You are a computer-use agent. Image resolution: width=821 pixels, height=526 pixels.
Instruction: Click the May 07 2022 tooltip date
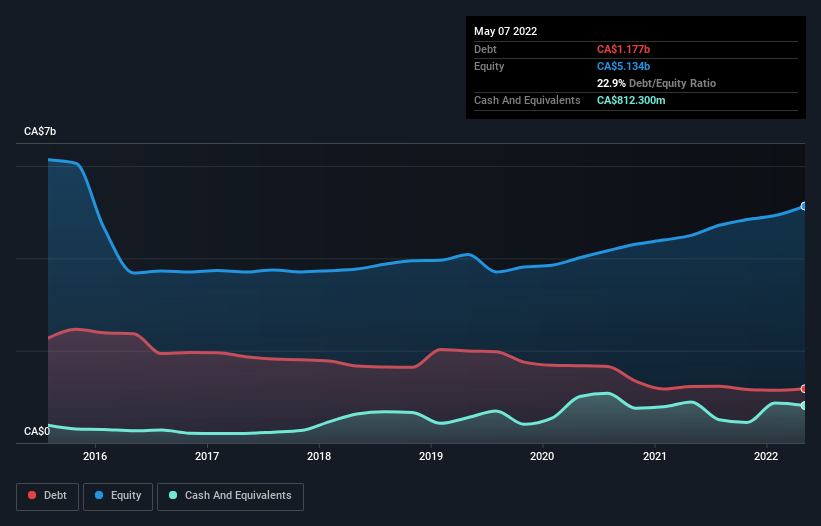pos(505,31)
